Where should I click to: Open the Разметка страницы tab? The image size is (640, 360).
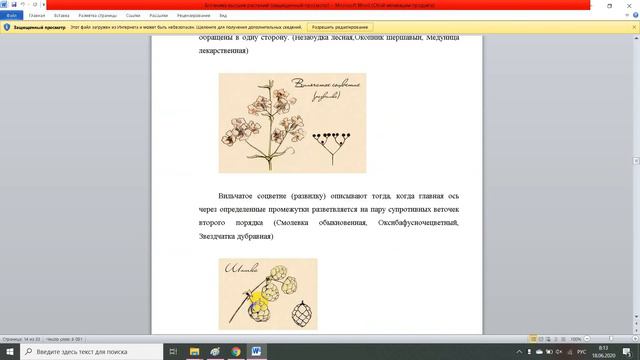pyautogui.click(x=98, y=16)
